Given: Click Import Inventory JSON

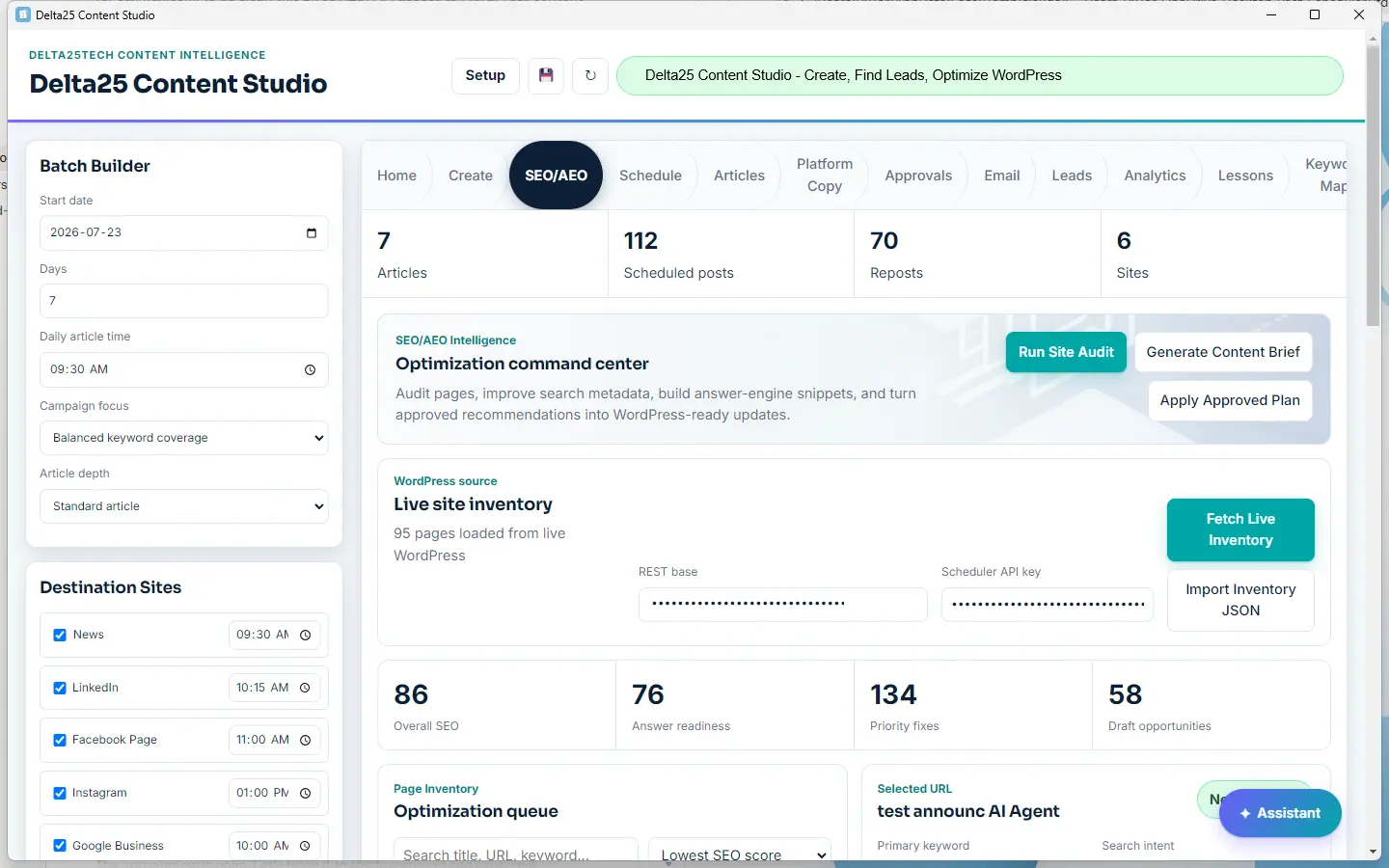Looking at the screenshot, I should pyautogui.click(x=1240, y=600).
